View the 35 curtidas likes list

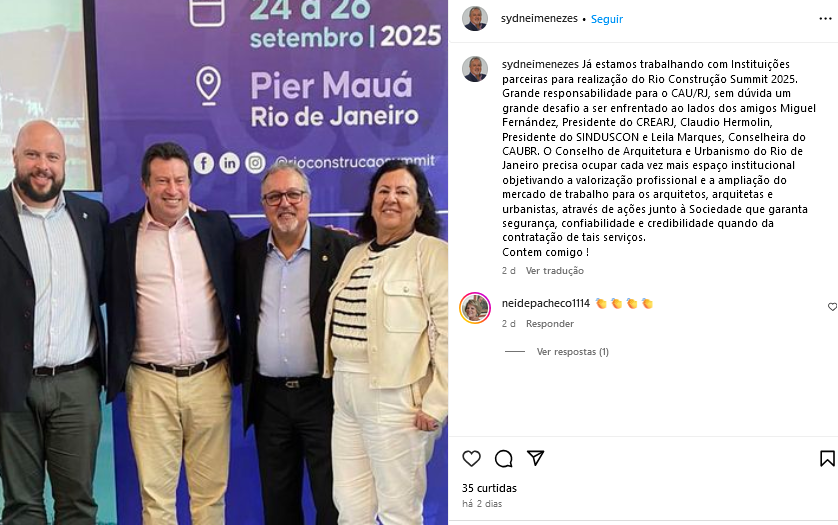489,488
